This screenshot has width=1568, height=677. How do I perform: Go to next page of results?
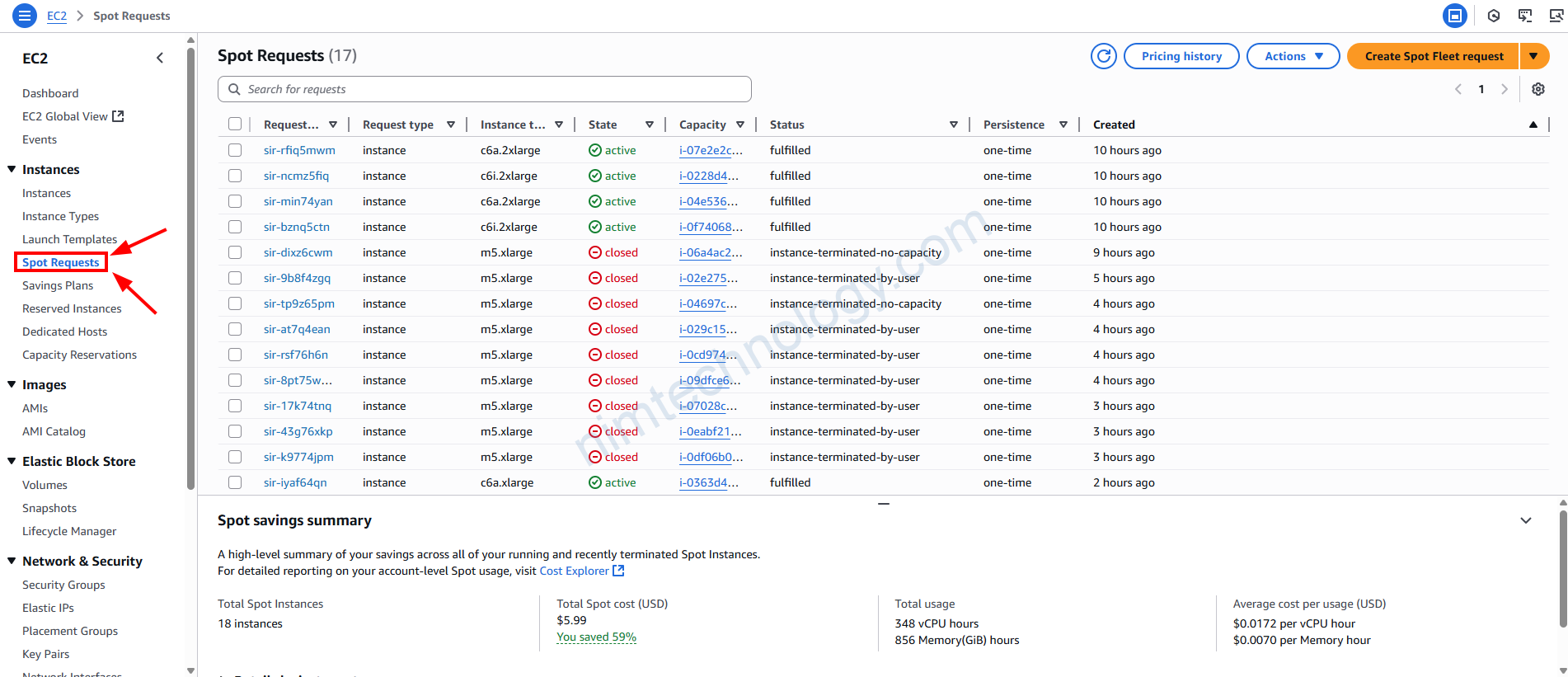point(1504,89)
